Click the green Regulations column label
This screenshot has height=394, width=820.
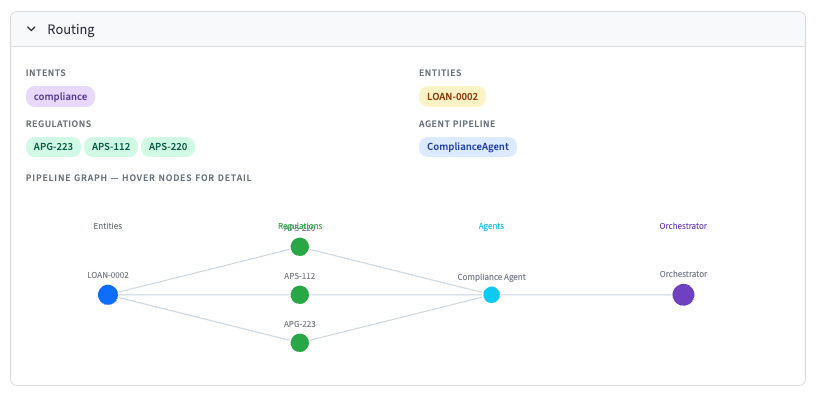(x=300, y=226)
